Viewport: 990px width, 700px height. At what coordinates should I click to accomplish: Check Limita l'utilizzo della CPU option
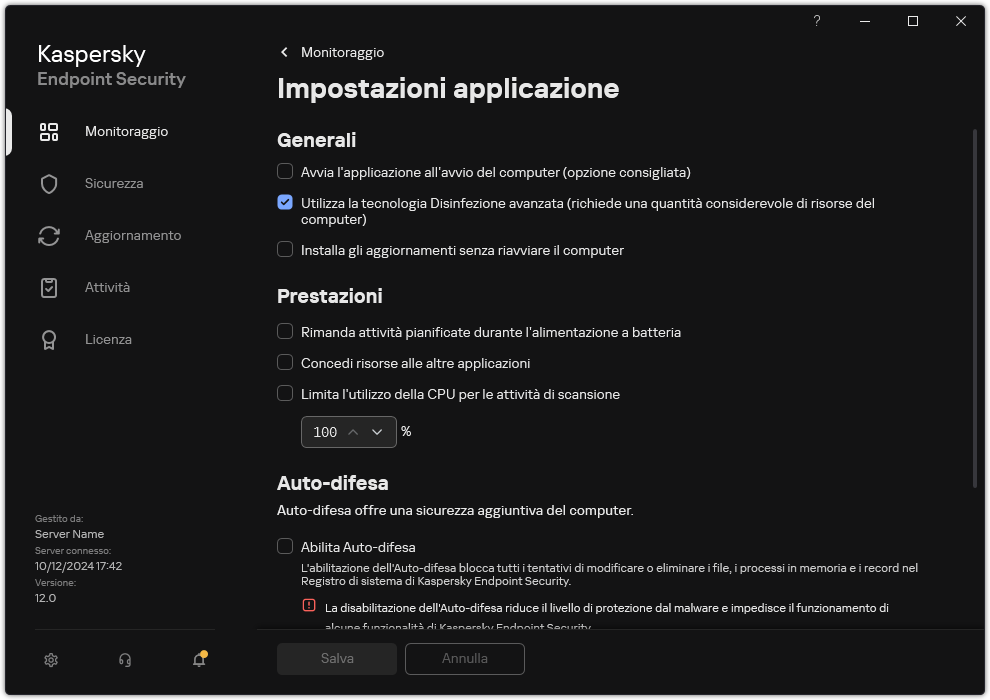285,394
